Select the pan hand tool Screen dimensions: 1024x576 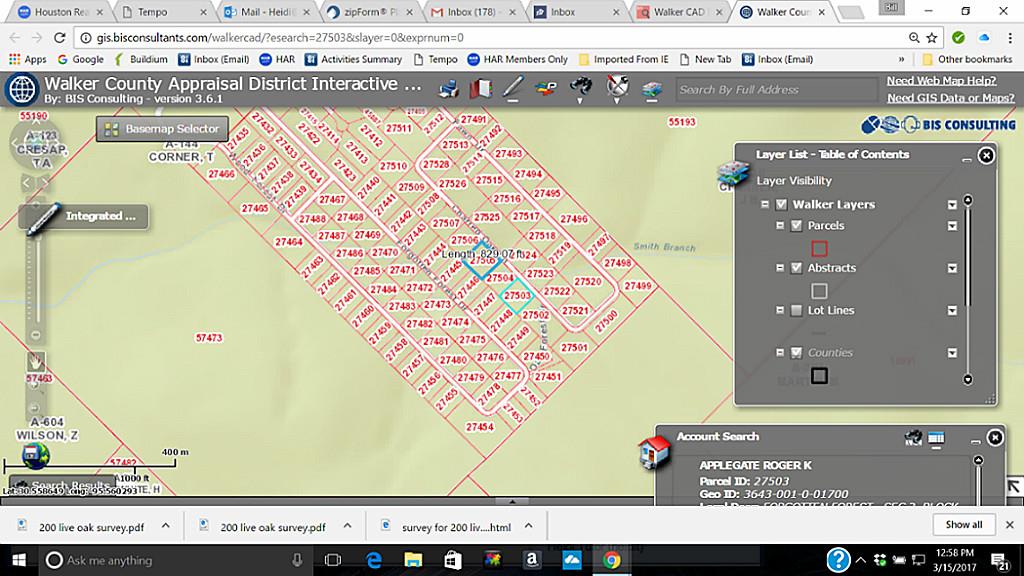(35, 360)
